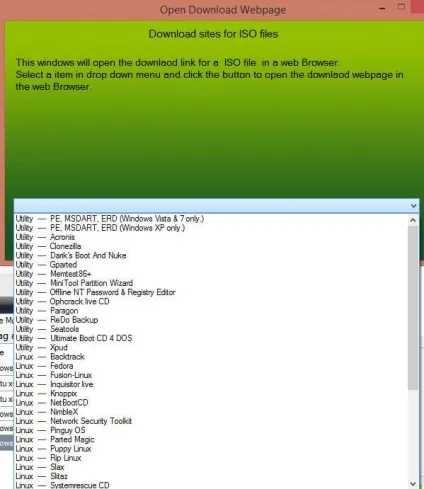The height and width of the screenshot is (489, 424).
Task: Select ReDo Backup item
Action: (x=211, y=320)
